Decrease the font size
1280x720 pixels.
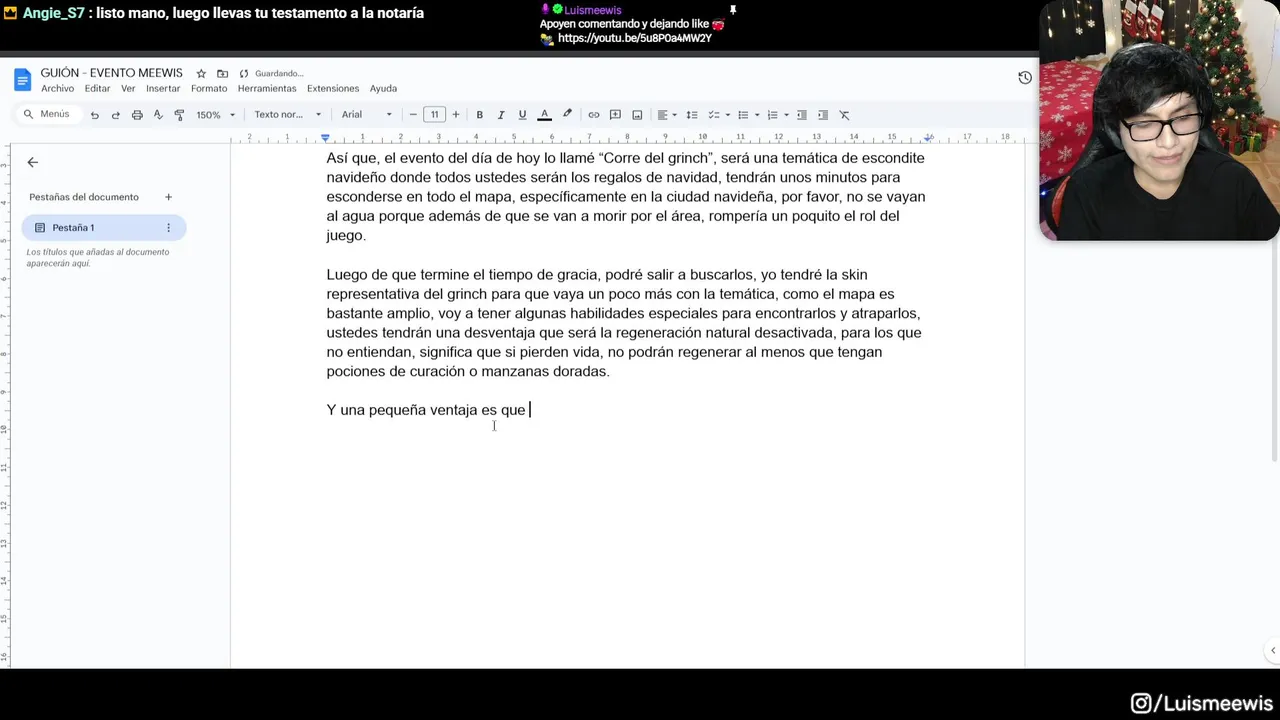[x=413, y=115]
